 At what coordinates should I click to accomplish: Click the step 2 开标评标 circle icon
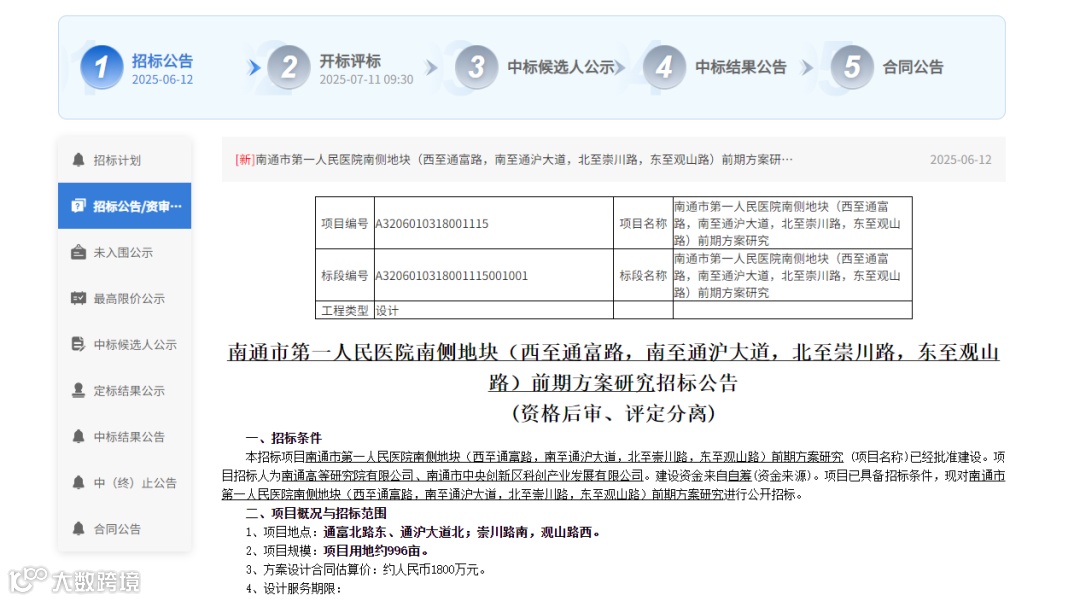click(x=288, y=67)
